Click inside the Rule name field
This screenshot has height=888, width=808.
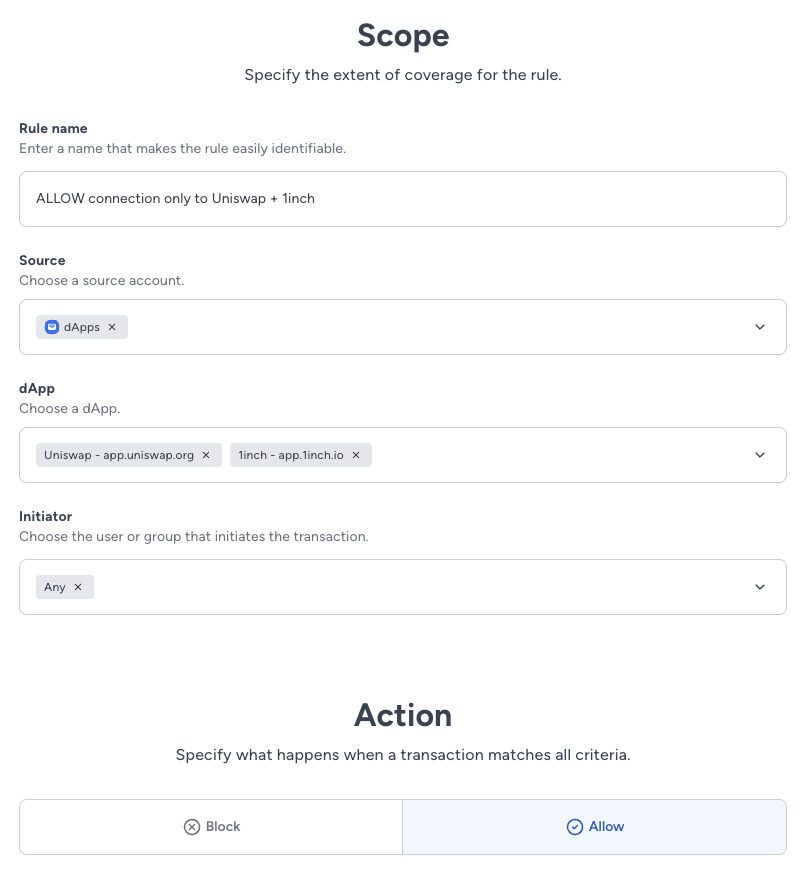point(403,199)
